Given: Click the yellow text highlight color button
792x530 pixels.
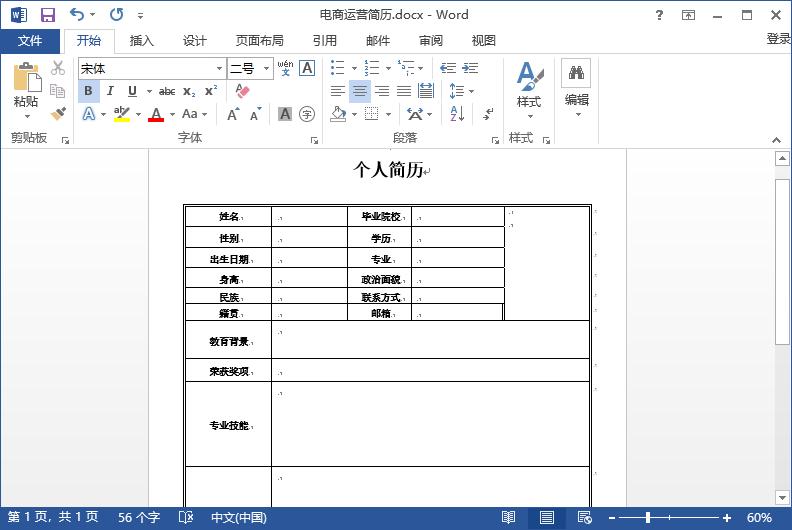Looking at the screenshot, I should pyautogui.click(x=122, y=114).
